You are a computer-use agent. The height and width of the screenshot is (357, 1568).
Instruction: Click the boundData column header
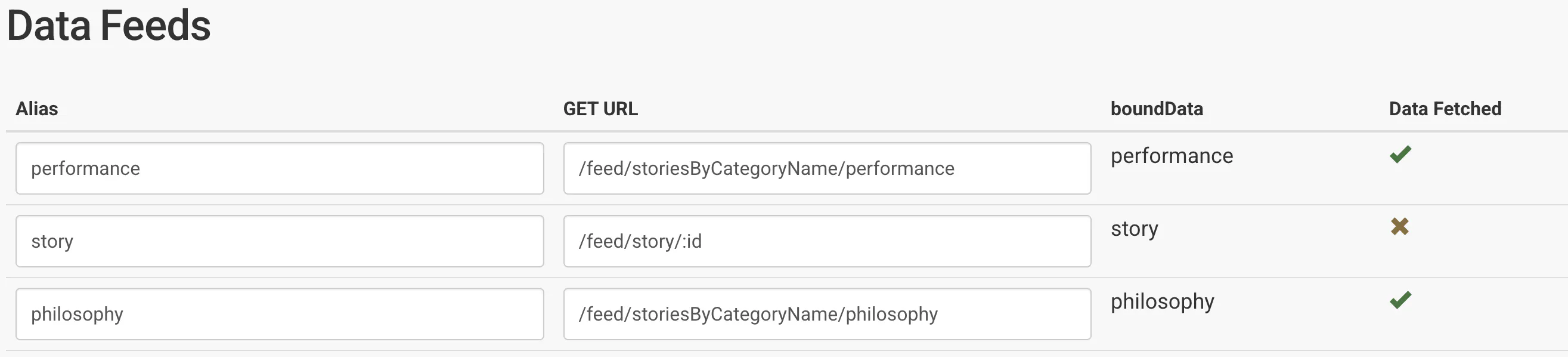click(x=1157, y=109)
